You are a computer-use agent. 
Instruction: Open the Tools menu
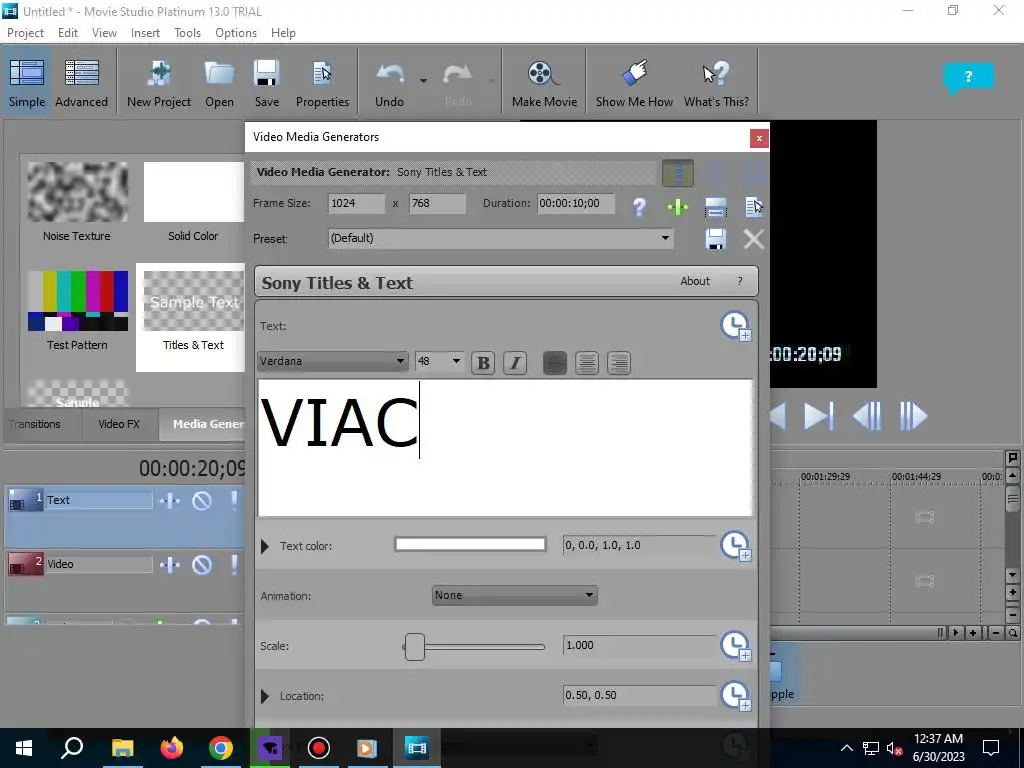pos(187,33)
